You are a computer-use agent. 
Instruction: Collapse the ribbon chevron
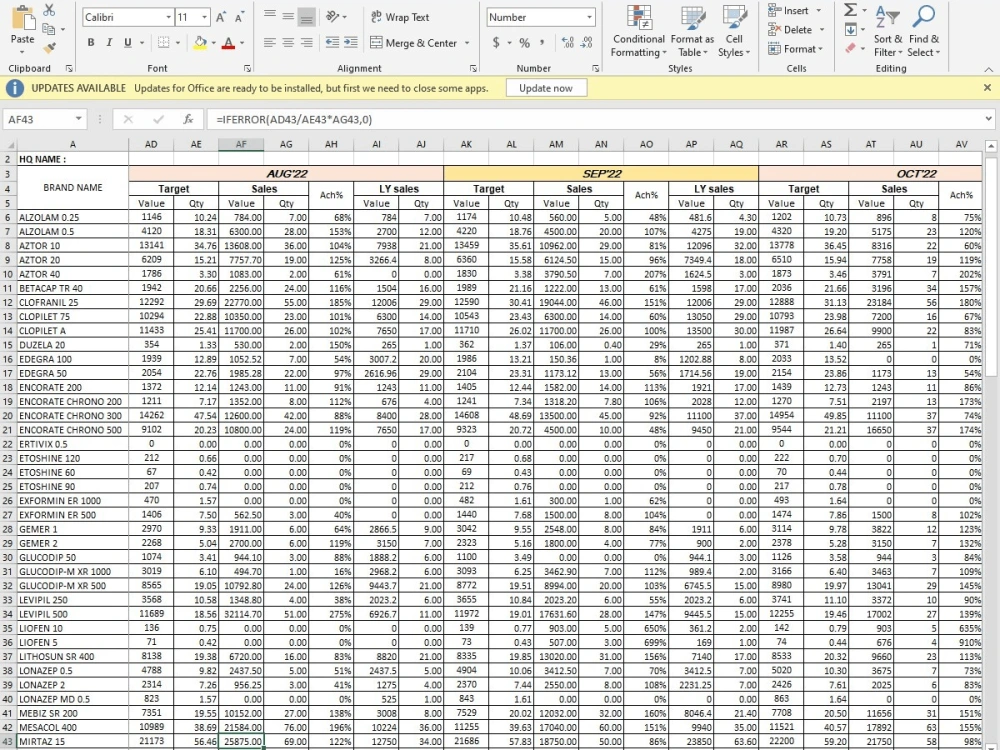point(989,69)
